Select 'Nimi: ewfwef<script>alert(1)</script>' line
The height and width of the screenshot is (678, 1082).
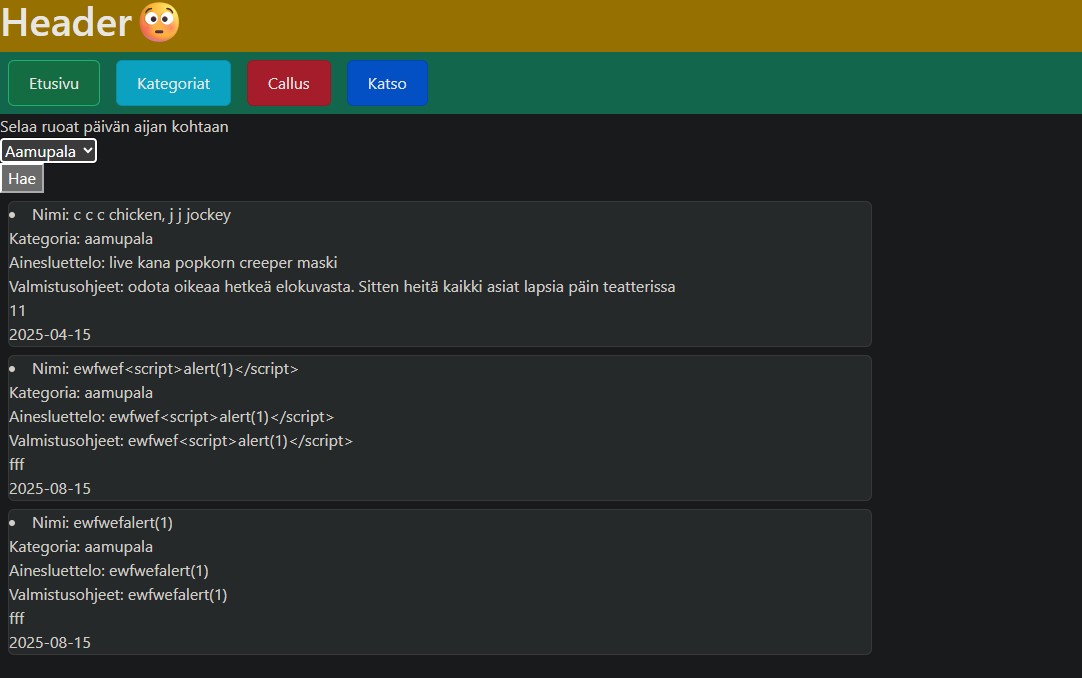[165, 369]
